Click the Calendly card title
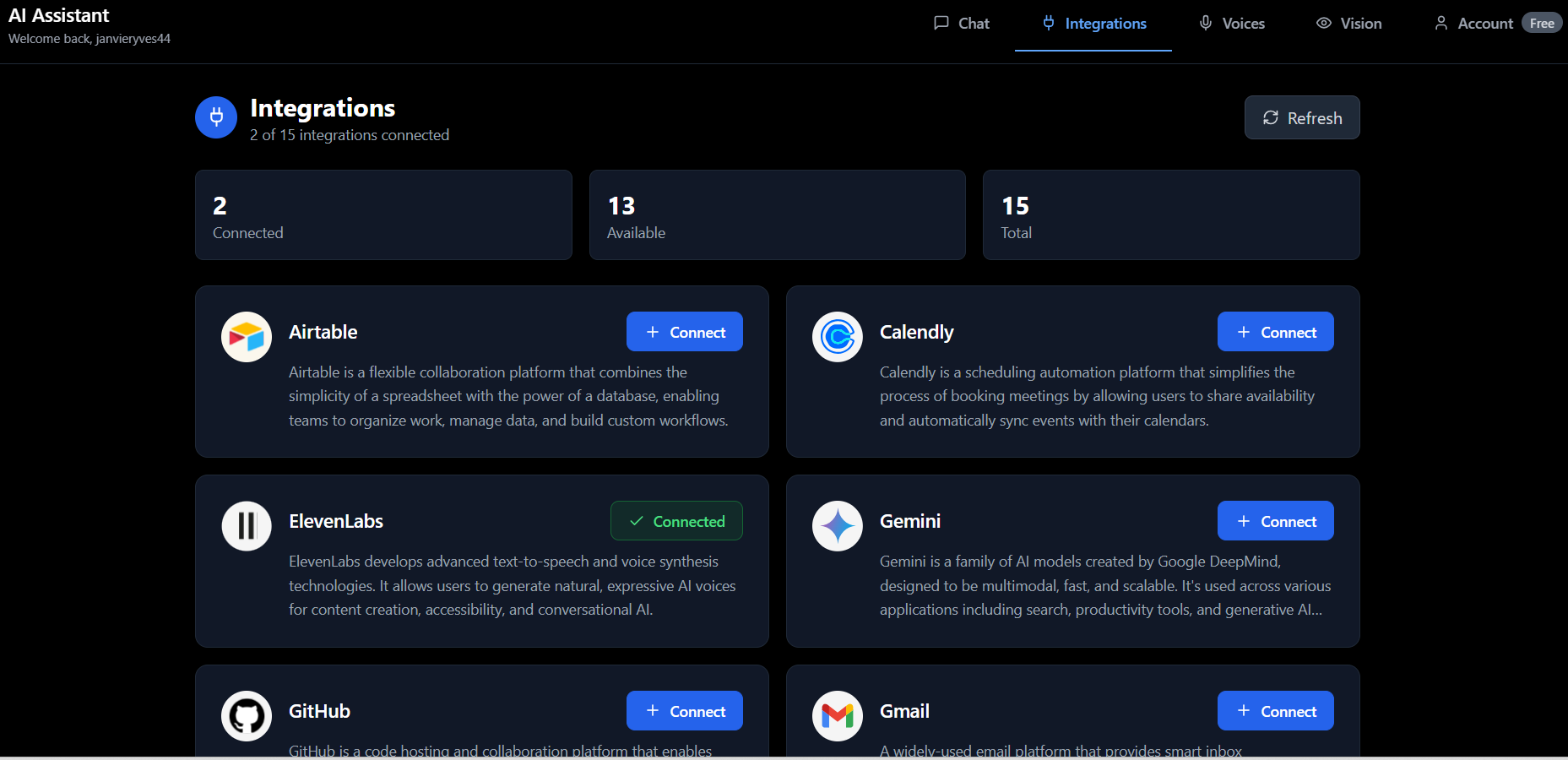This screenshot has width=1568, height=760. [917, 332]
